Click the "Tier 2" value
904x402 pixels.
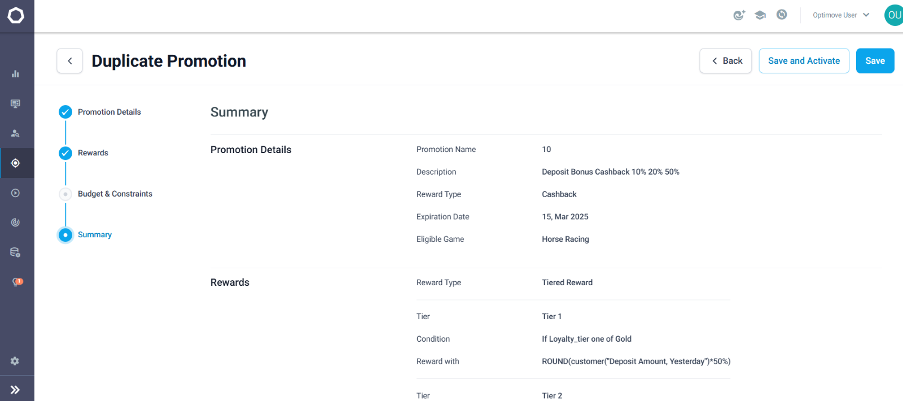click(552, 396)
